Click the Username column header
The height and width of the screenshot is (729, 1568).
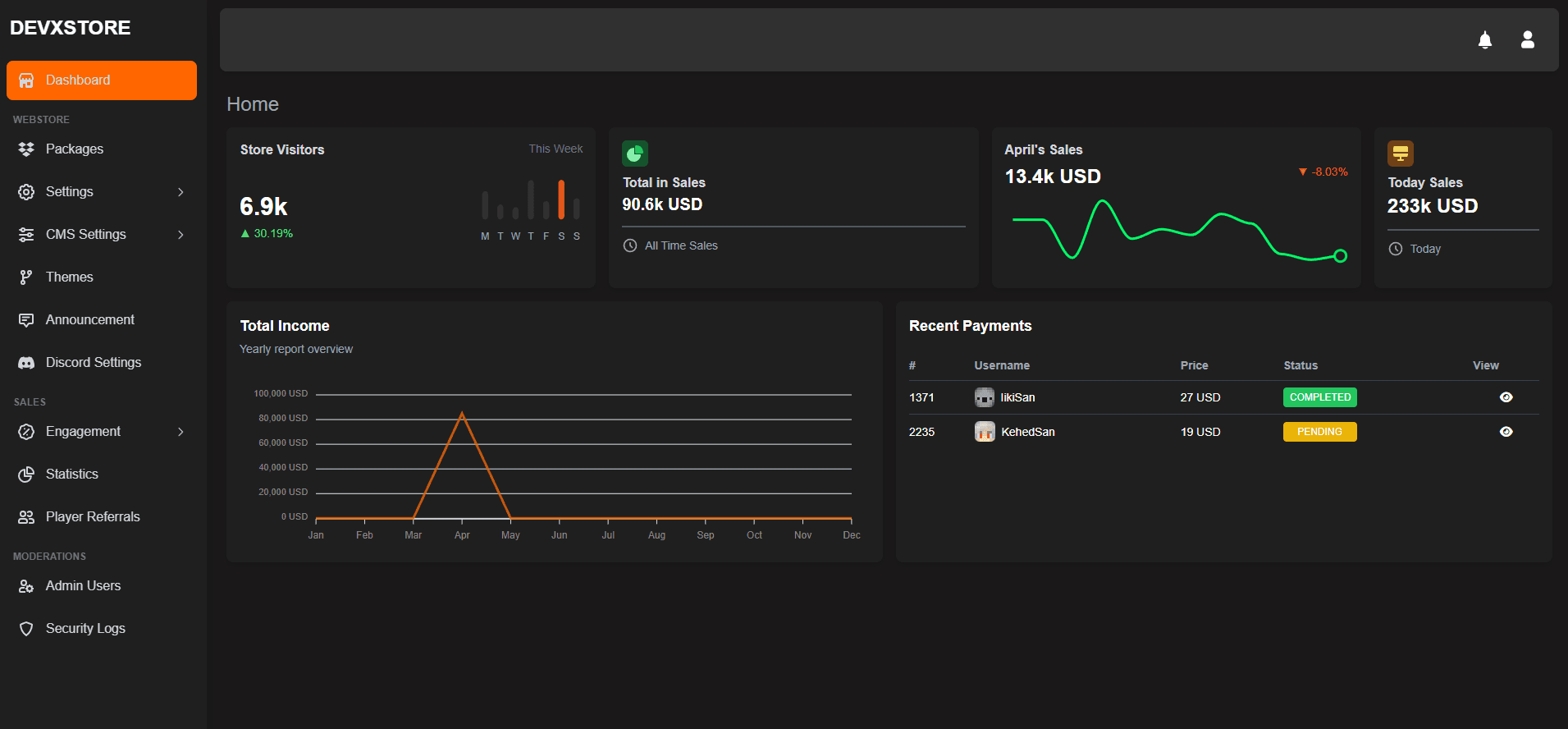pyautogui.click(x=1002, y=365)
